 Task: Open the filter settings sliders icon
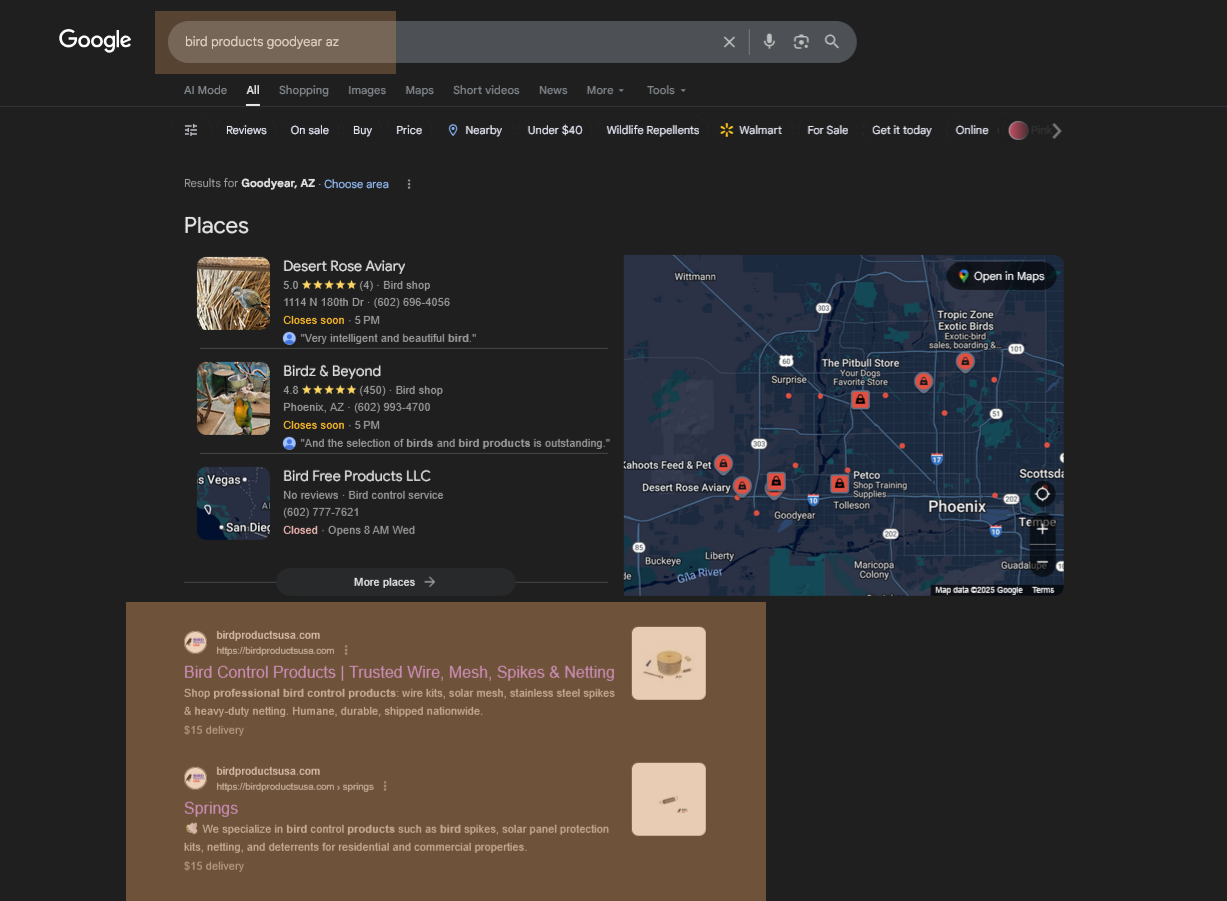191,130
